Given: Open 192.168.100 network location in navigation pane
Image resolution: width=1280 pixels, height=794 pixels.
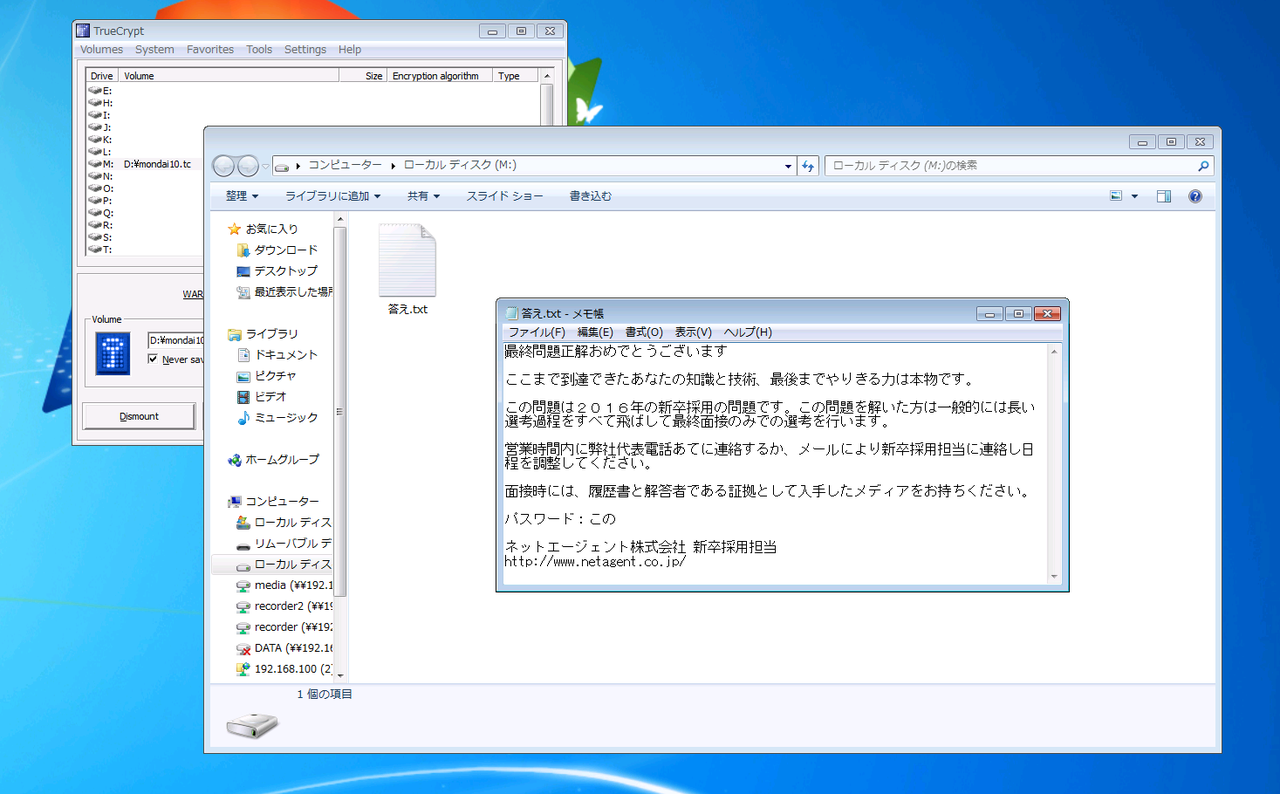Looking at the screenshot, I should 284,669.
